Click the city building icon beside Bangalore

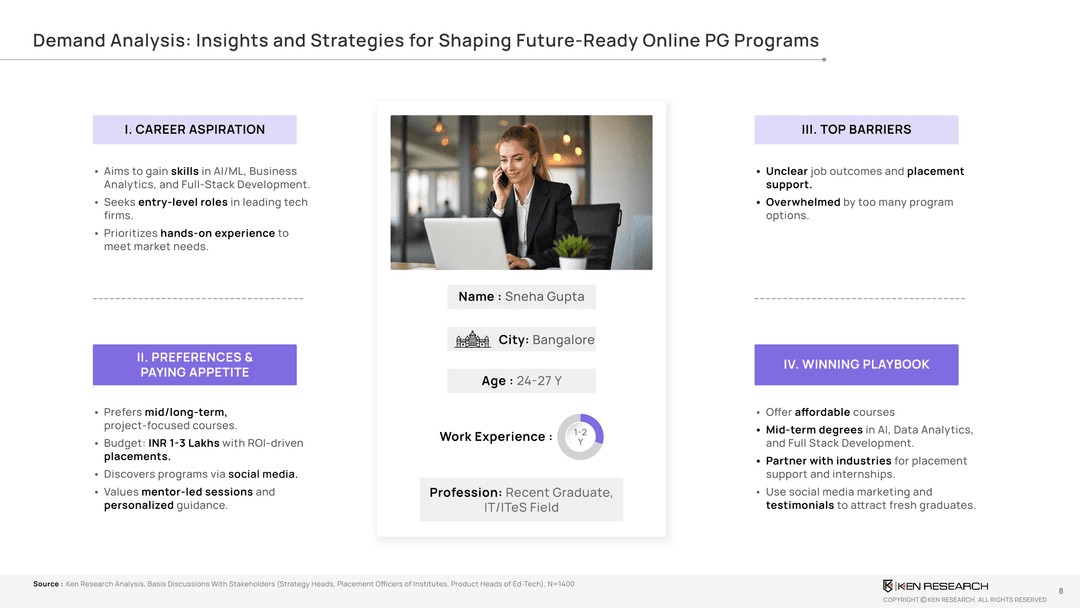click(x=473, y=340)
